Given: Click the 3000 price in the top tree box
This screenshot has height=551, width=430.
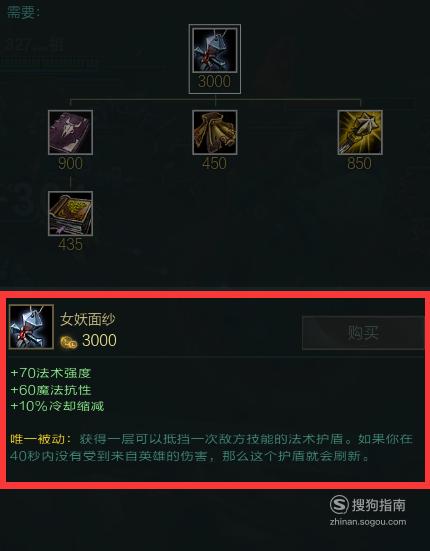Looking at the screenshot, I should pos(215,82).
